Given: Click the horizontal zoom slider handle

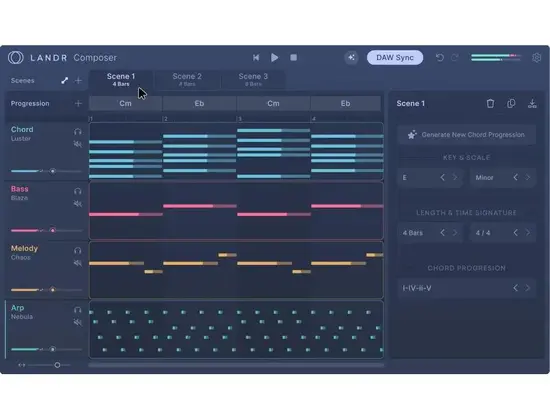Looking at the screenshot, I should point(57,365).
